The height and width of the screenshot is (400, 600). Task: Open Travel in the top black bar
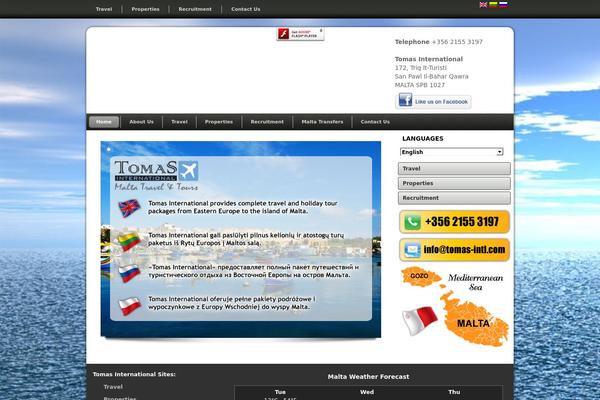click(104, 9)
